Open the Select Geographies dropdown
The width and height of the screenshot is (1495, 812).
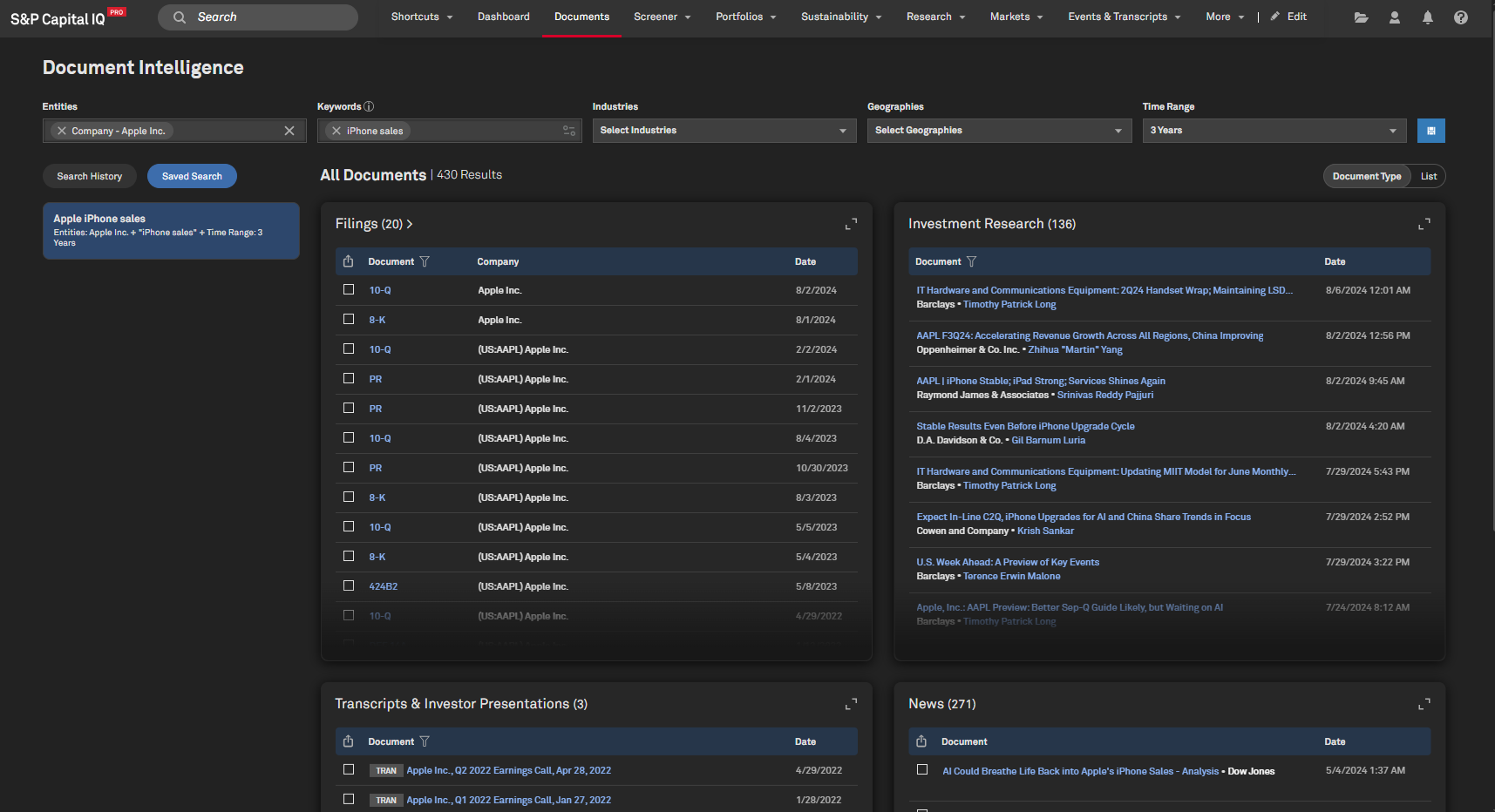pyautogui.click(x=998, y=131)
